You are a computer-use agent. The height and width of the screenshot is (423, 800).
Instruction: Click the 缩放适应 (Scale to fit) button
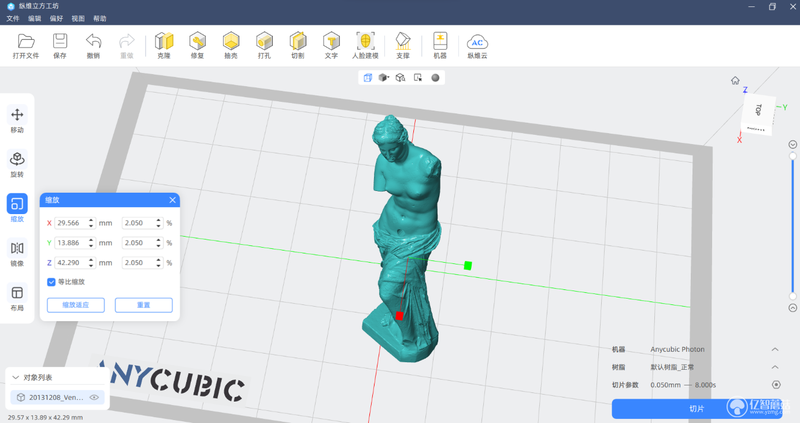tap(76, 305)
